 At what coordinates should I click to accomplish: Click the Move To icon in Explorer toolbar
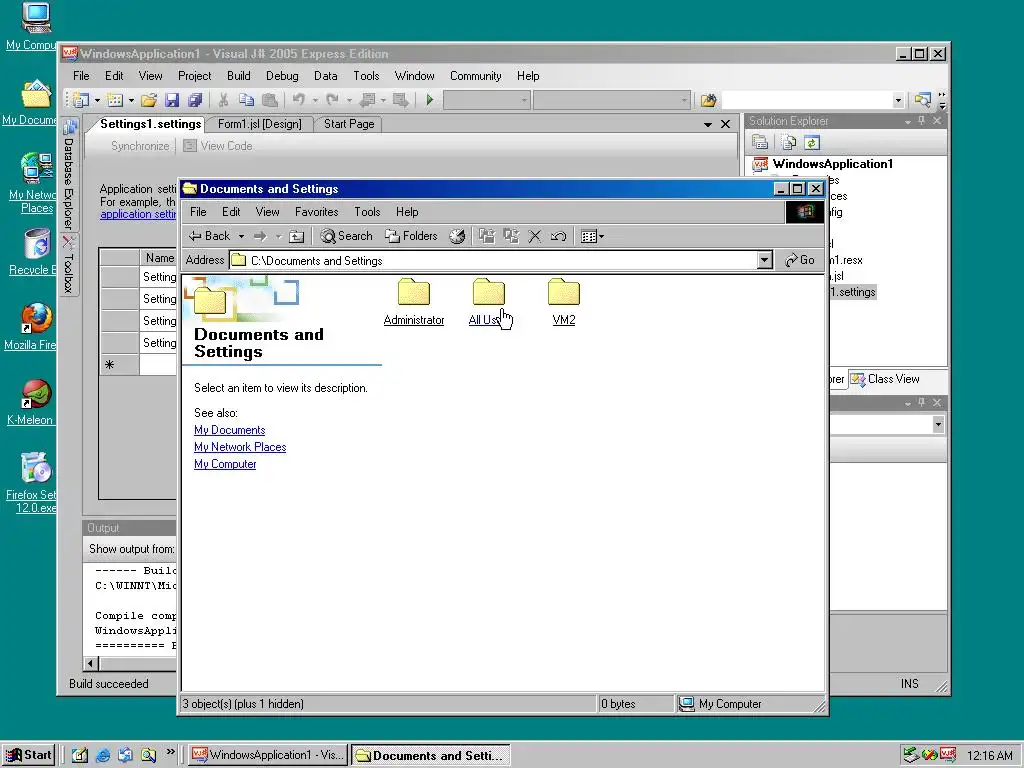coord(487,236)
